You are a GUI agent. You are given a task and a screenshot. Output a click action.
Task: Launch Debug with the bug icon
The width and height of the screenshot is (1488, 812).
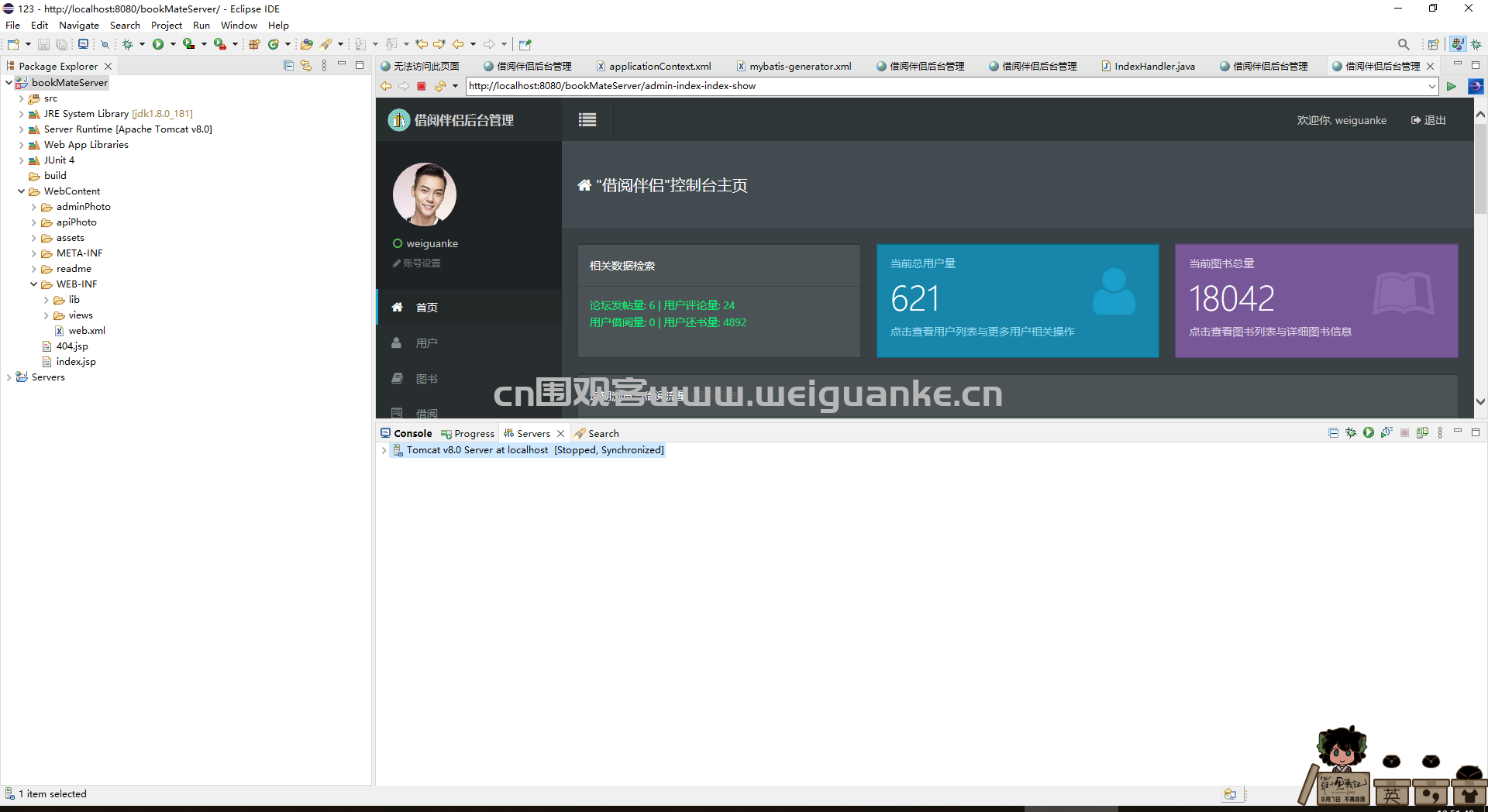coord(128,44)
